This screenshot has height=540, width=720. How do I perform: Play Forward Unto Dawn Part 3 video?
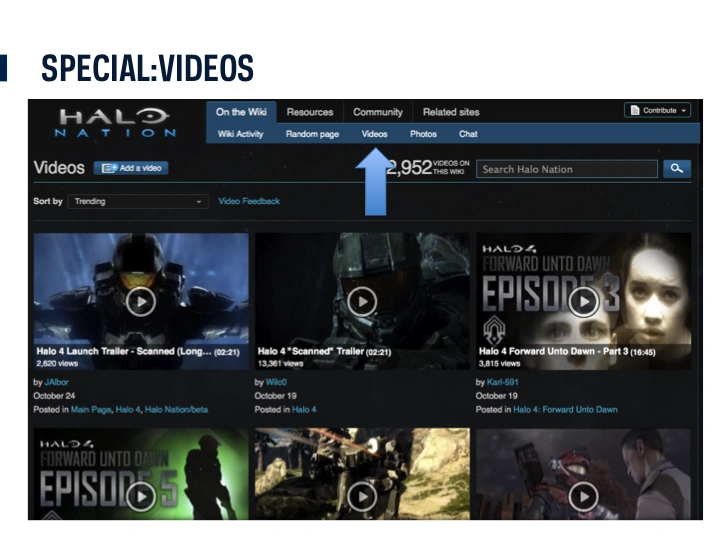tap(582, 301)
